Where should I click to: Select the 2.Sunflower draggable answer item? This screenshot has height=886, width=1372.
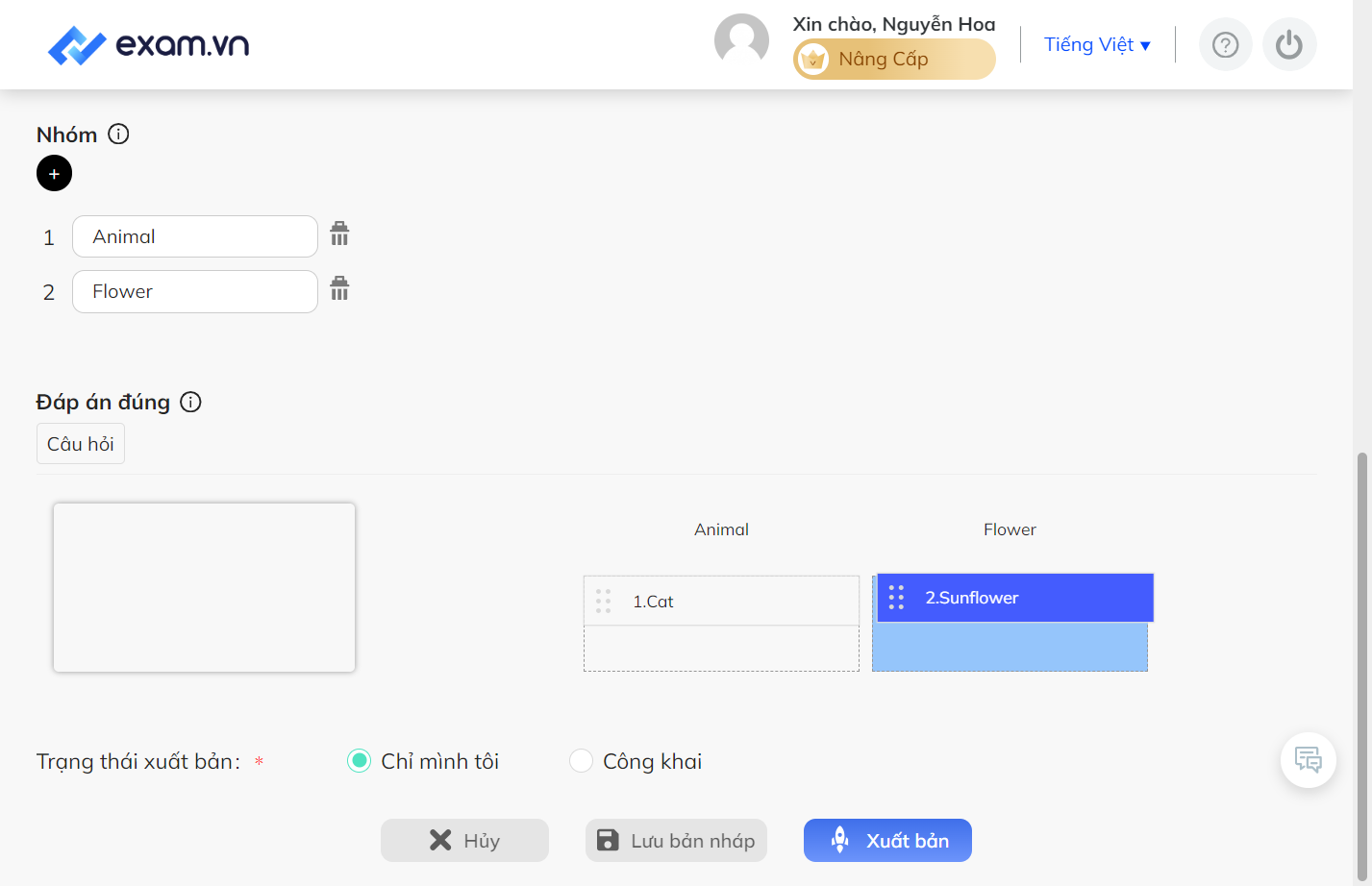point(1014,598)
